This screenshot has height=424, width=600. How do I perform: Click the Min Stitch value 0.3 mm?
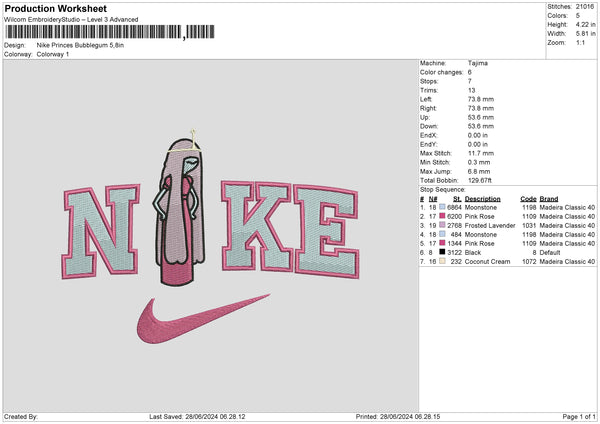click(x=479, y=162)
